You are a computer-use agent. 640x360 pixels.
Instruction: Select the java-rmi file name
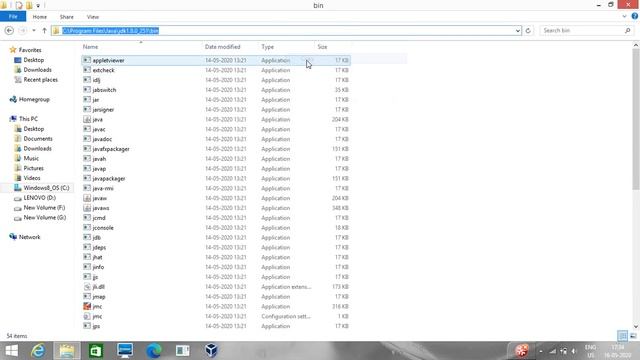click(103, 188)
